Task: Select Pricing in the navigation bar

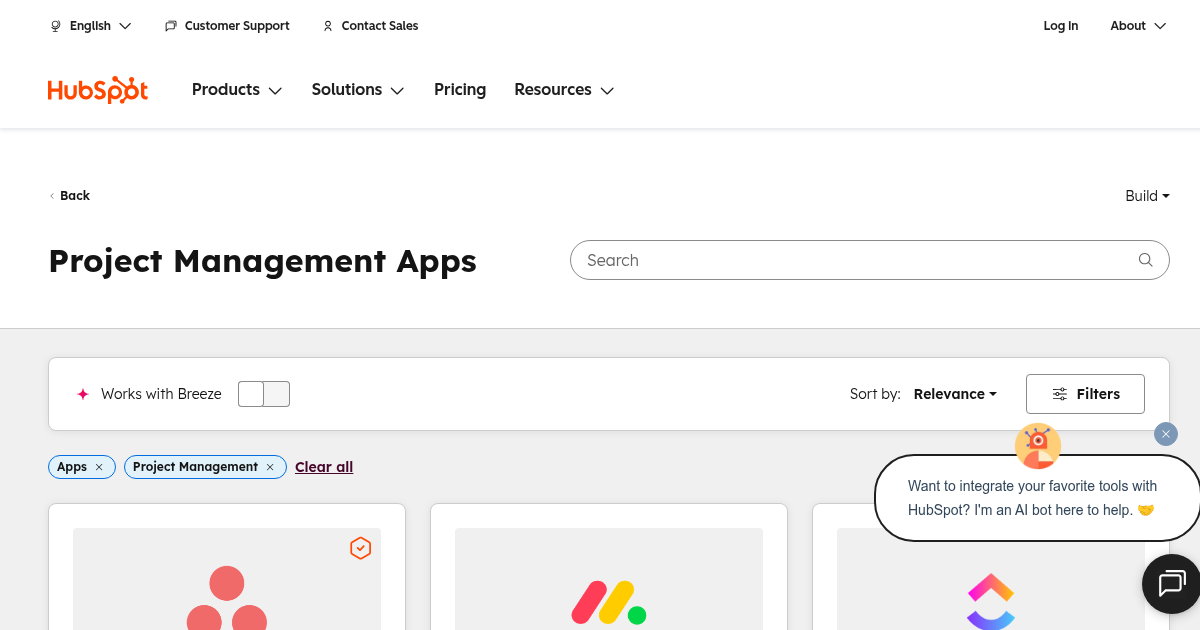Action: click(x=459, y=89)
